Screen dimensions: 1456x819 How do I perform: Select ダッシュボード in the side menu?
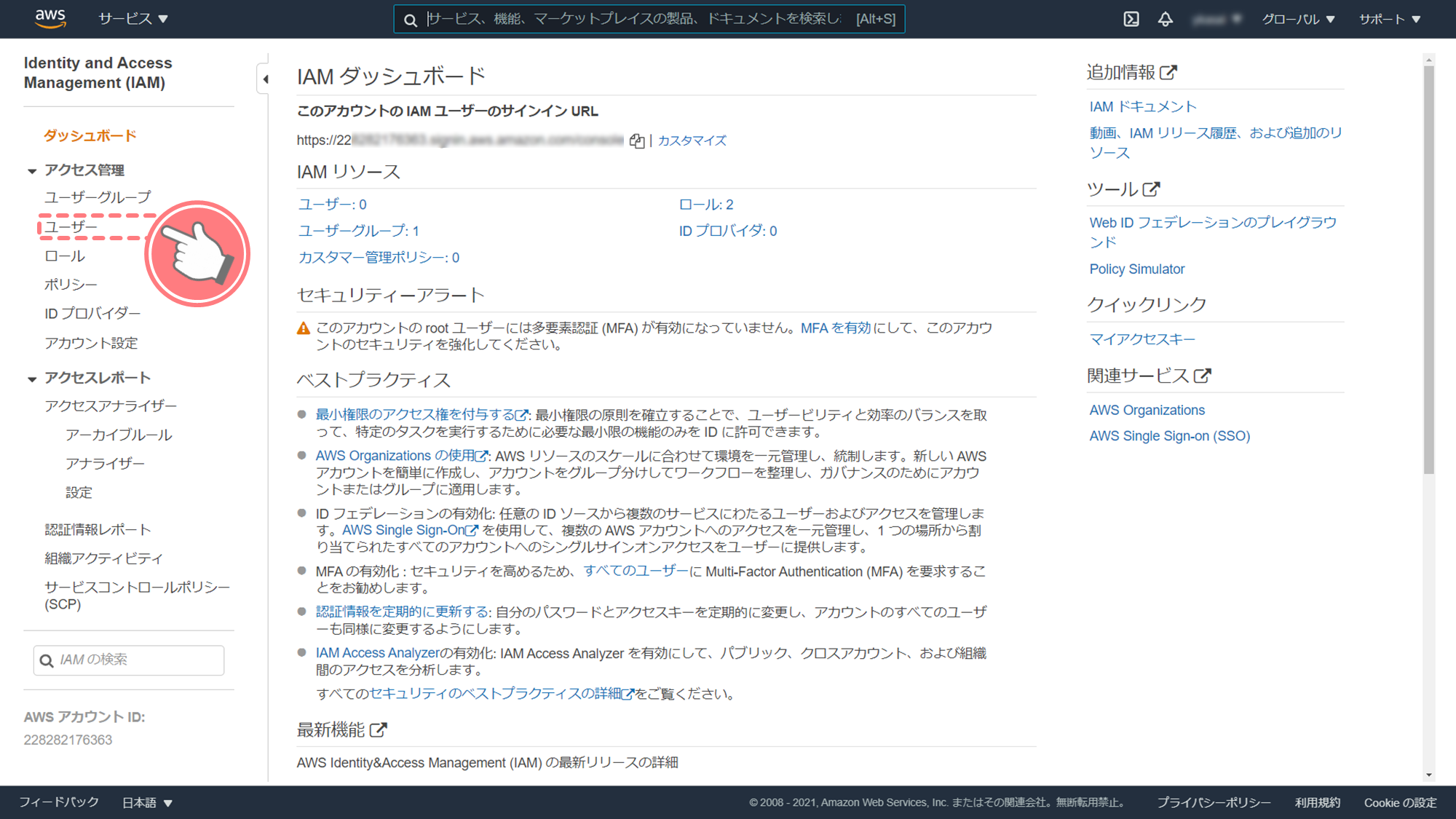(90, 135)
